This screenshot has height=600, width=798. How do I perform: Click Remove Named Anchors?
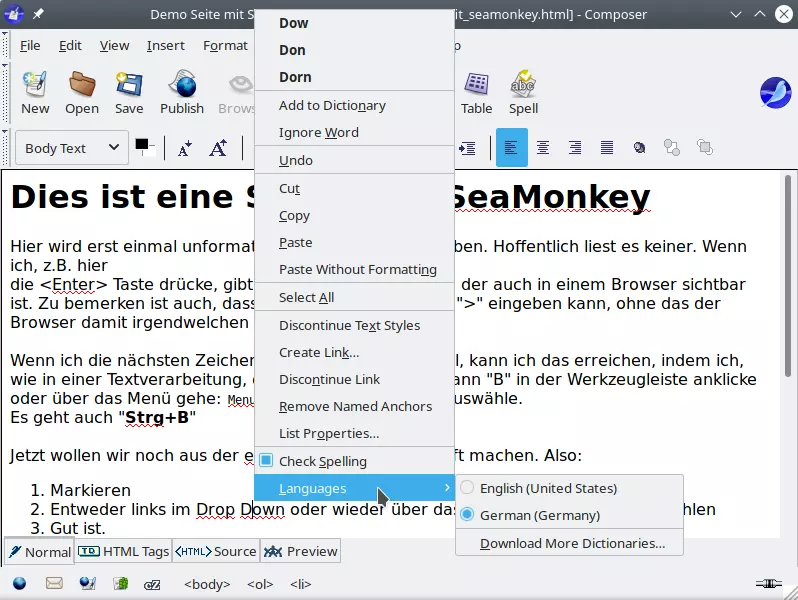[x=354, y=406]
